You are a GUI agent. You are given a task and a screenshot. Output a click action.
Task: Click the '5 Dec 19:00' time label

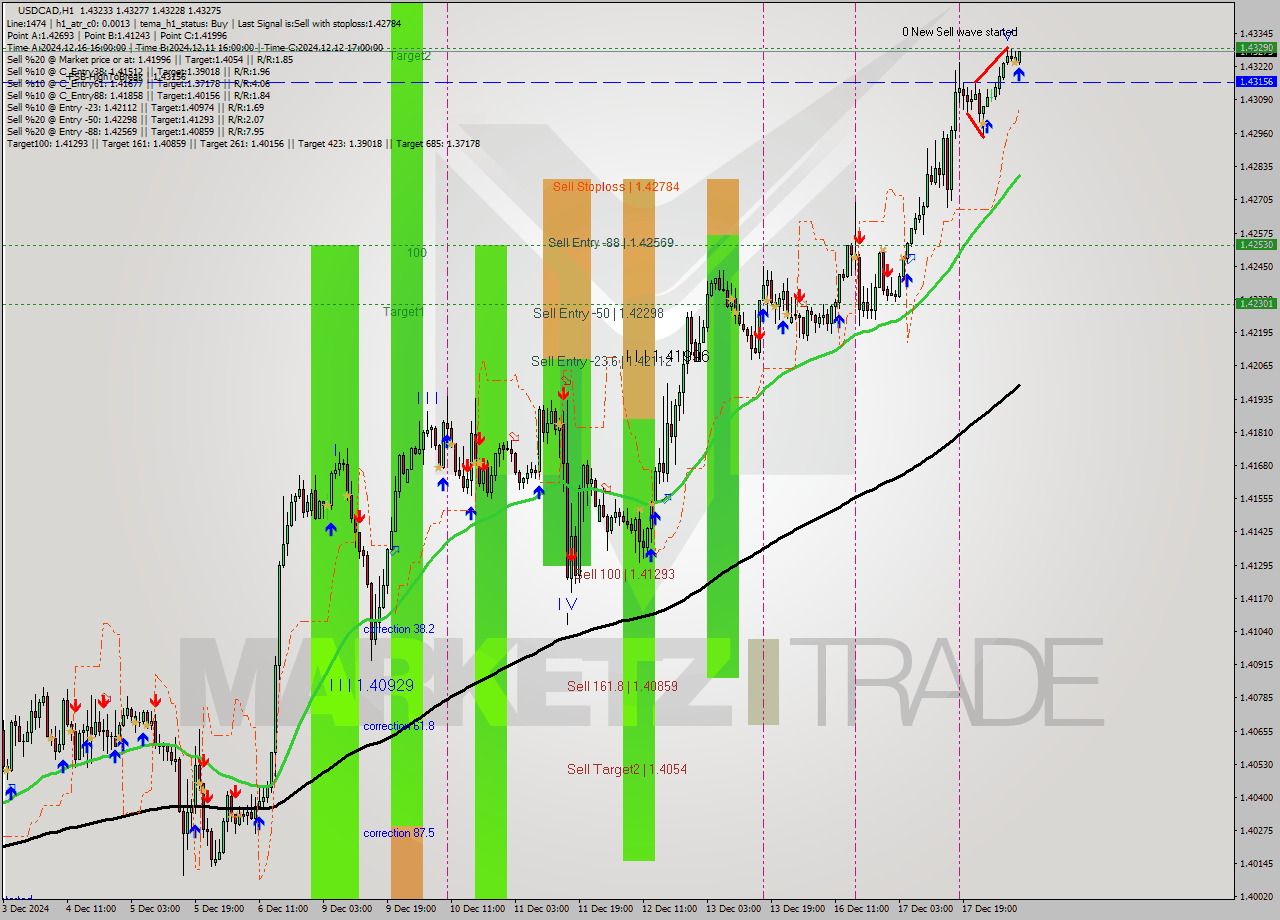click(x=219, y=909)
